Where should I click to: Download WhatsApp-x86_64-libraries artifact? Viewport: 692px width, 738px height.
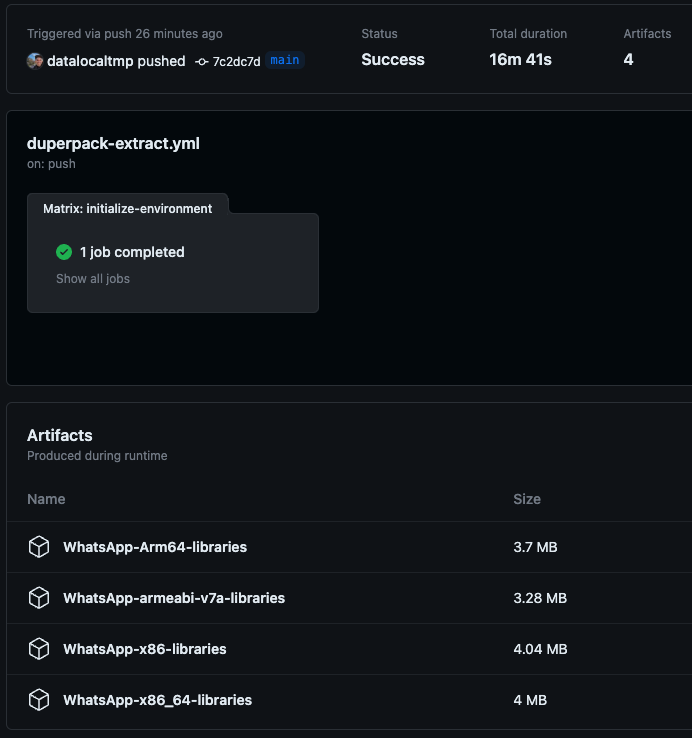(x=158, y=700)
